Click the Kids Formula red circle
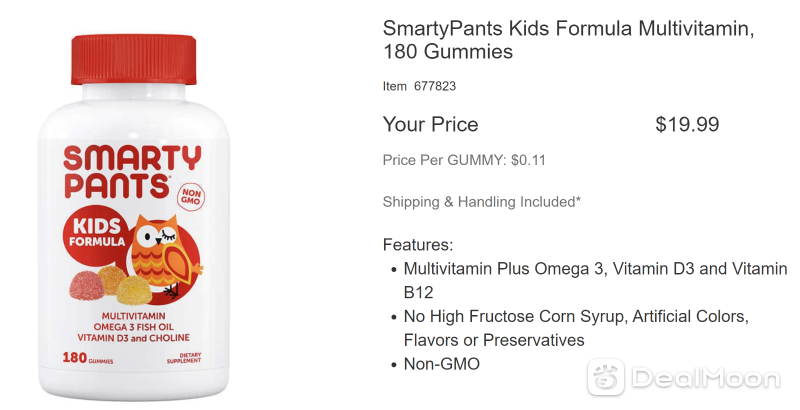The height and width of the screenshot is (410, 800). tap(96, 233)
